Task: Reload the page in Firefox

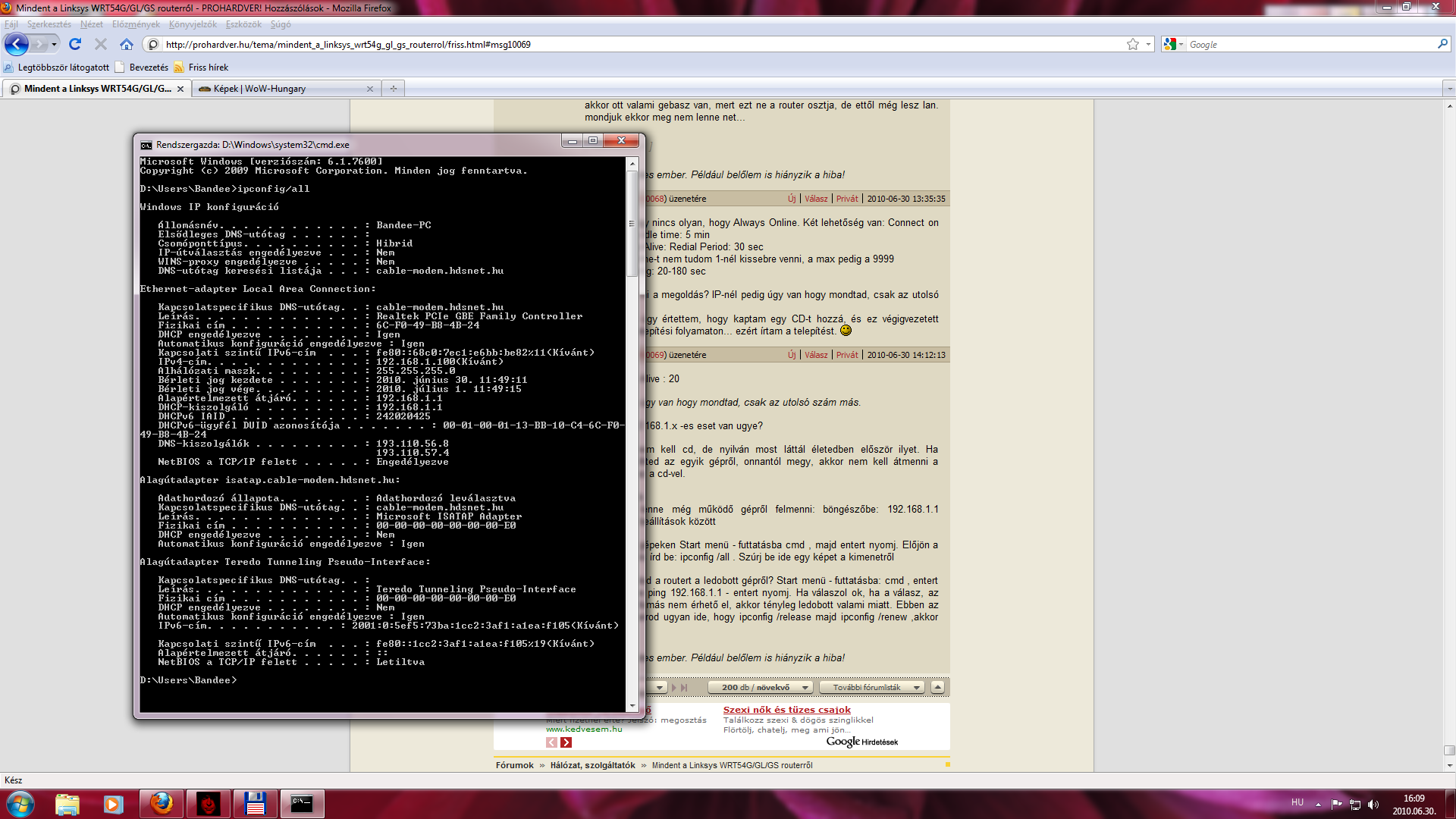Action: pyautogui.click(x=75, y=45)
